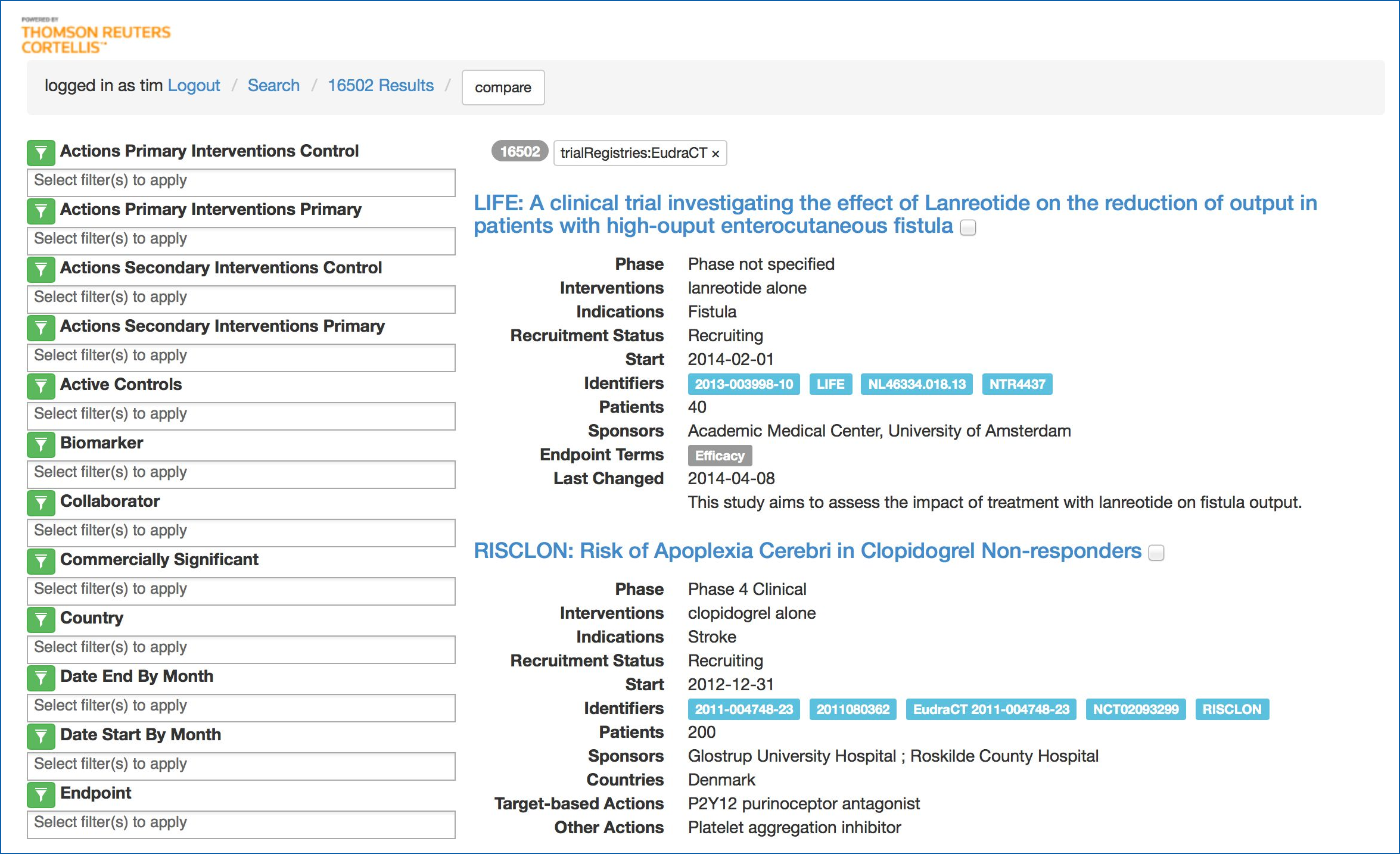Check the RISCLON trial compare checkbox
Viewport: 1400px width, 854px height.
pos(1156,553)
